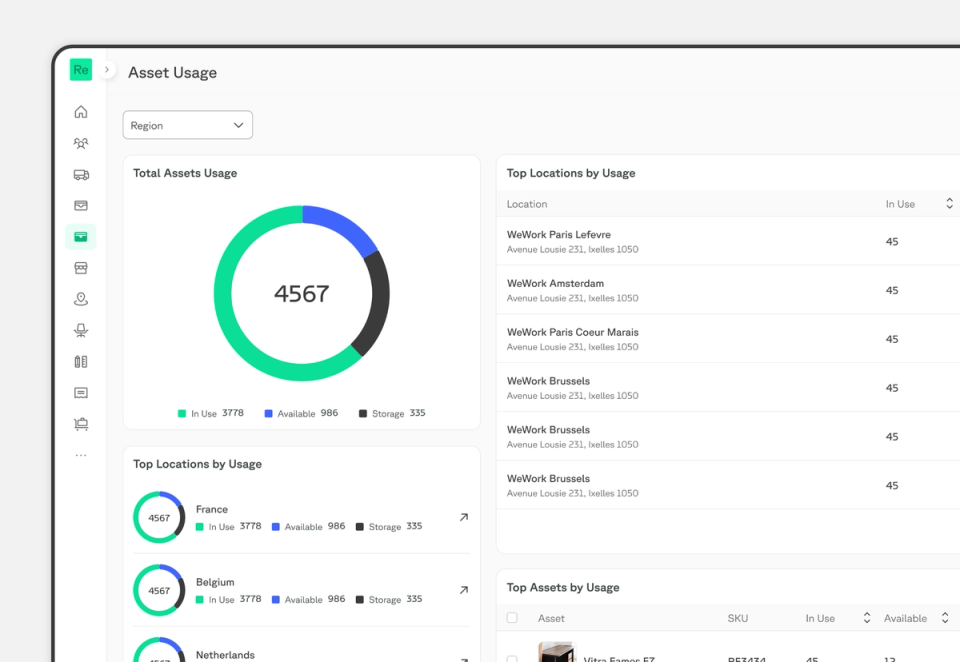Open Belgium details with the arrow icon
This screenshot has width=960, height=662.
tap(464, 590)
